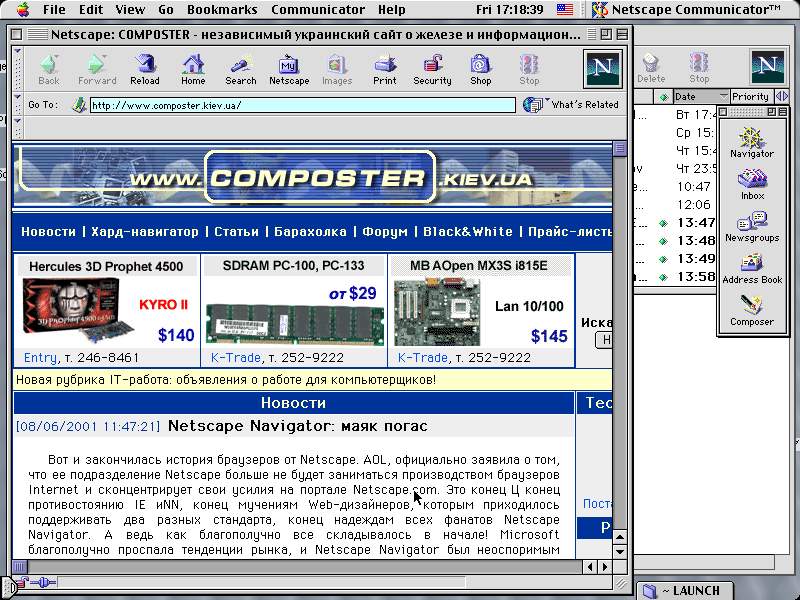Open Newsgroups from the component palette
The image size is (800, 600).
tap(752, 227)
